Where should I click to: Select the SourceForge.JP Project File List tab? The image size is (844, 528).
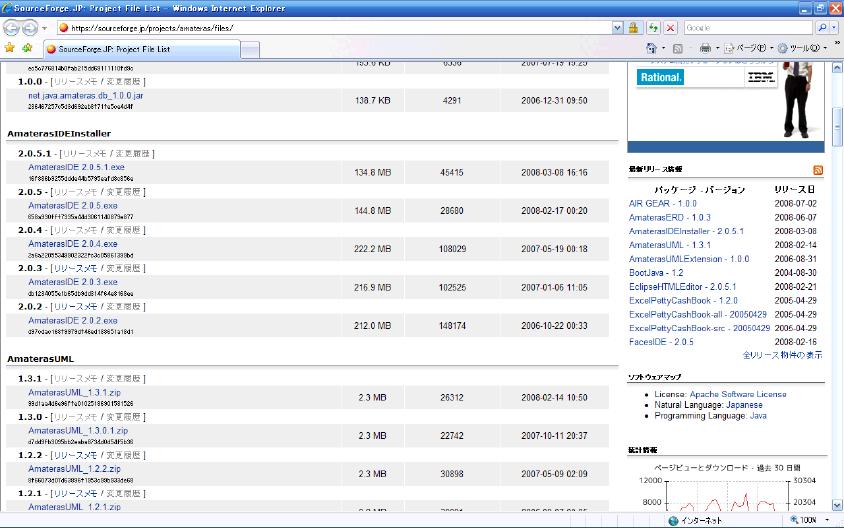point(142,49)
